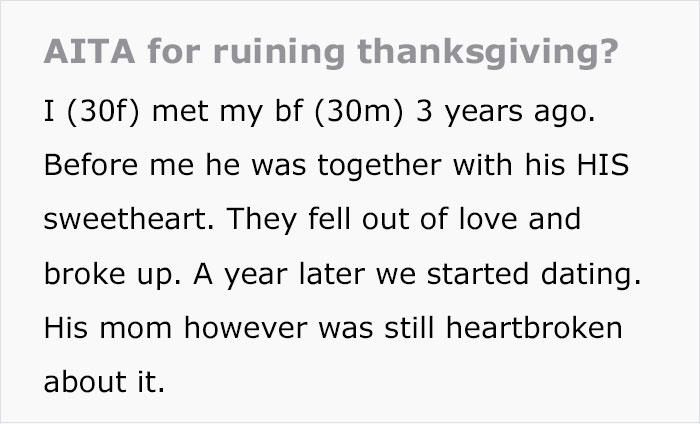Click the phrase '3 years ago.'
Image resolution: width=700 pixels, height=424 pixels.
[x=505, y=112]
